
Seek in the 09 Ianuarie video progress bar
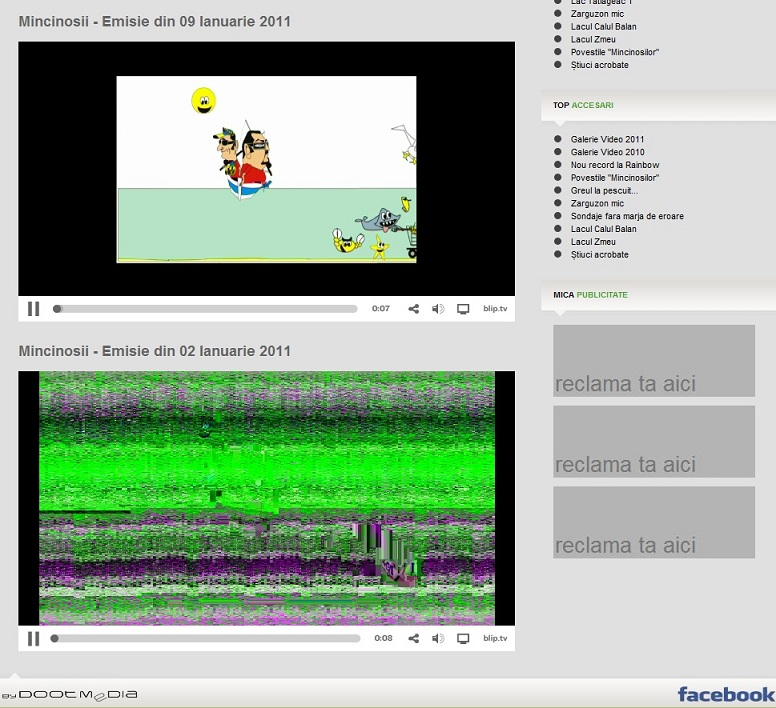point(205,309)
